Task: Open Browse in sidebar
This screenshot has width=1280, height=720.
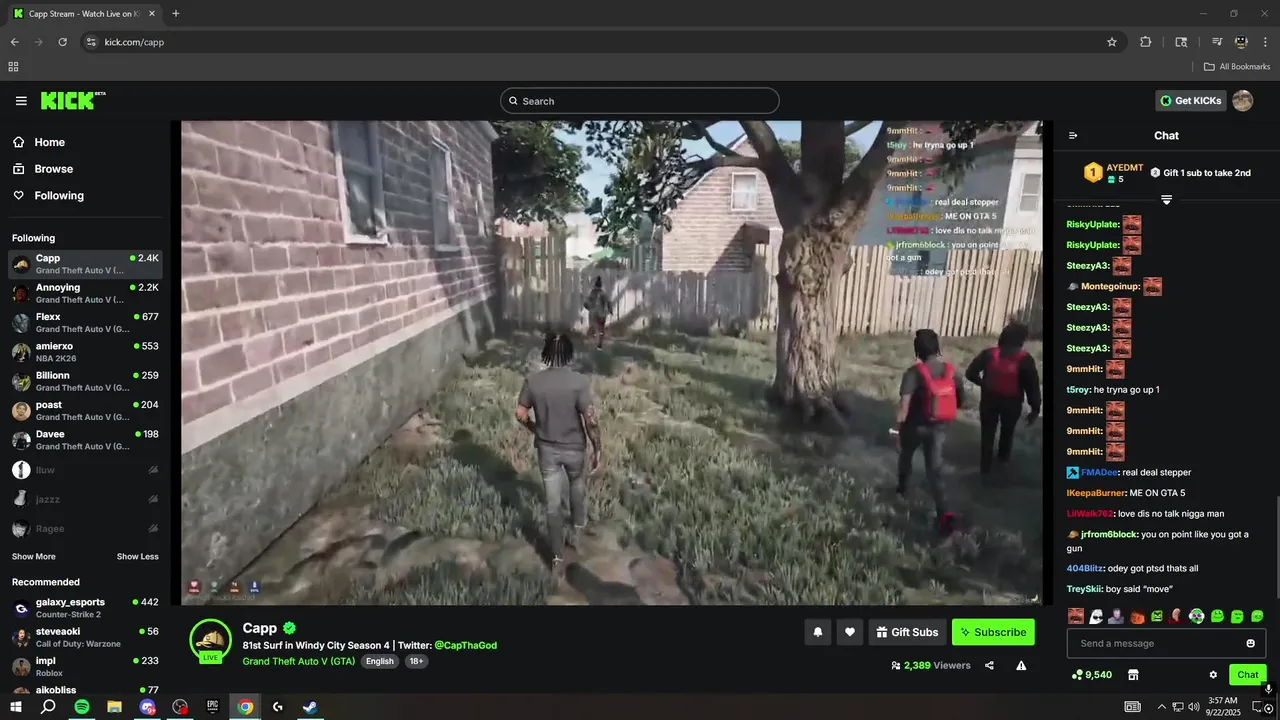Action: tap(43, 169)
